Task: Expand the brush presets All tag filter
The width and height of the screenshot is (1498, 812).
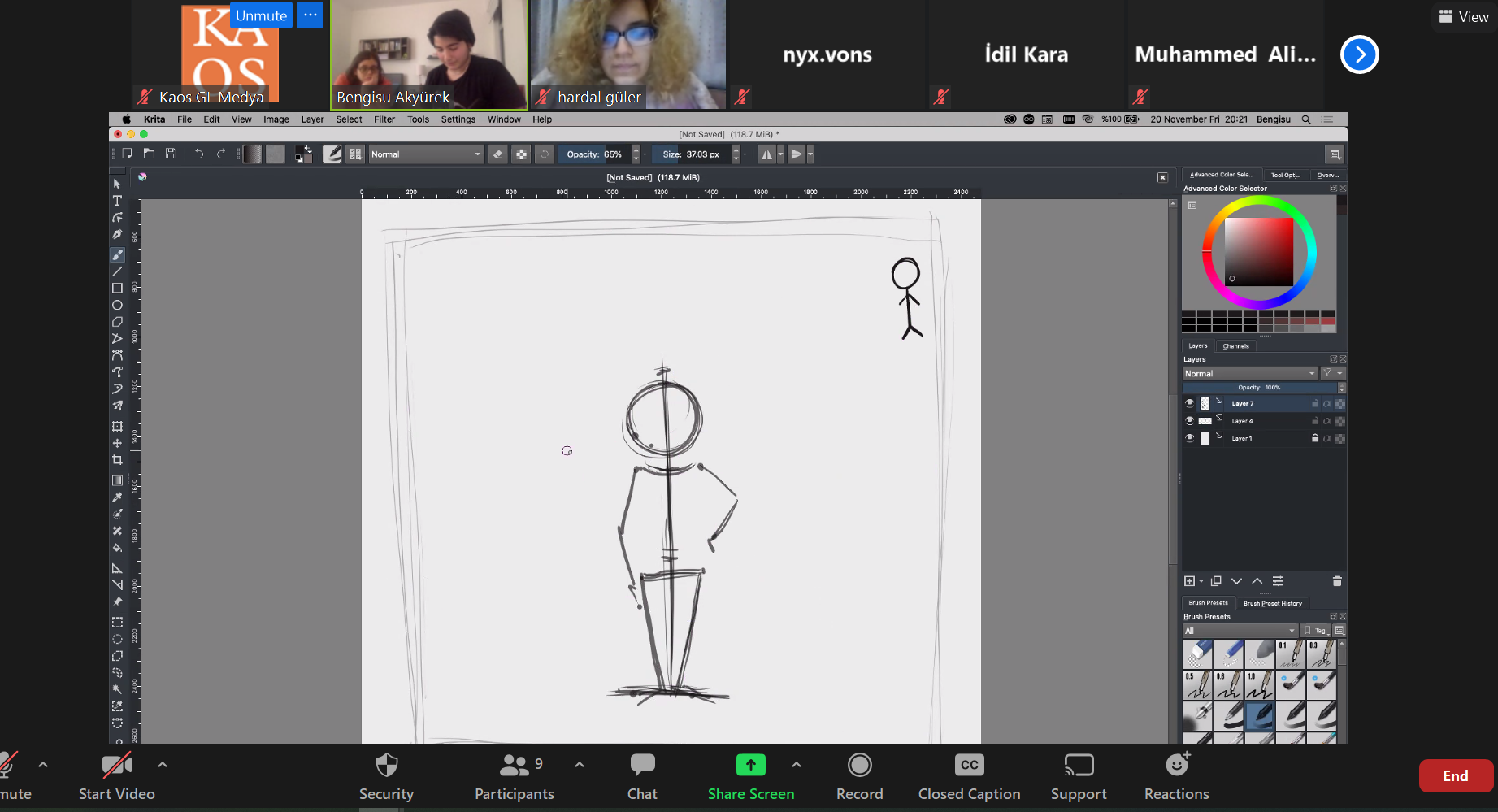Action: [x=1240, y=631]
